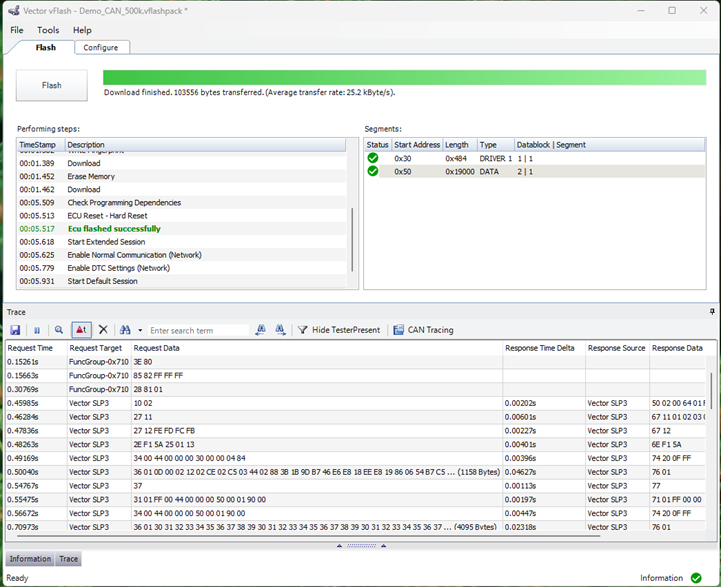Click the left splitter collapse arrow below trace

pyautogui.click(x=339, y=546)
